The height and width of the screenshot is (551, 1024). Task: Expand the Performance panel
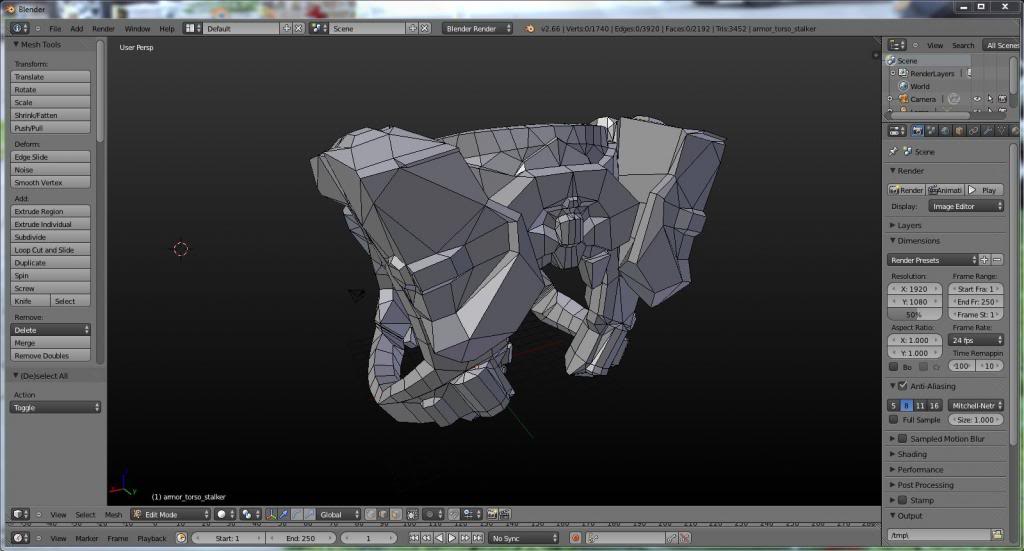tap(920, 469)
